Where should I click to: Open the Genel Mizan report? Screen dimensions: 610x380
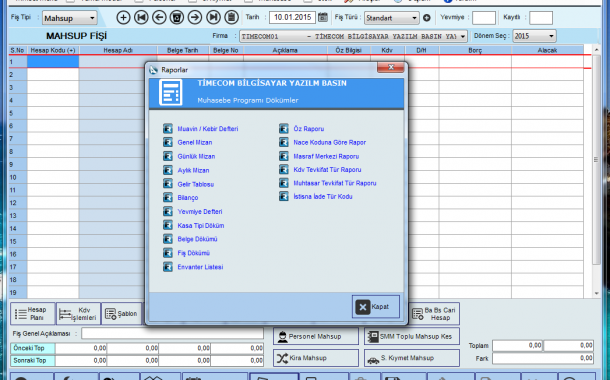(195, 143)
